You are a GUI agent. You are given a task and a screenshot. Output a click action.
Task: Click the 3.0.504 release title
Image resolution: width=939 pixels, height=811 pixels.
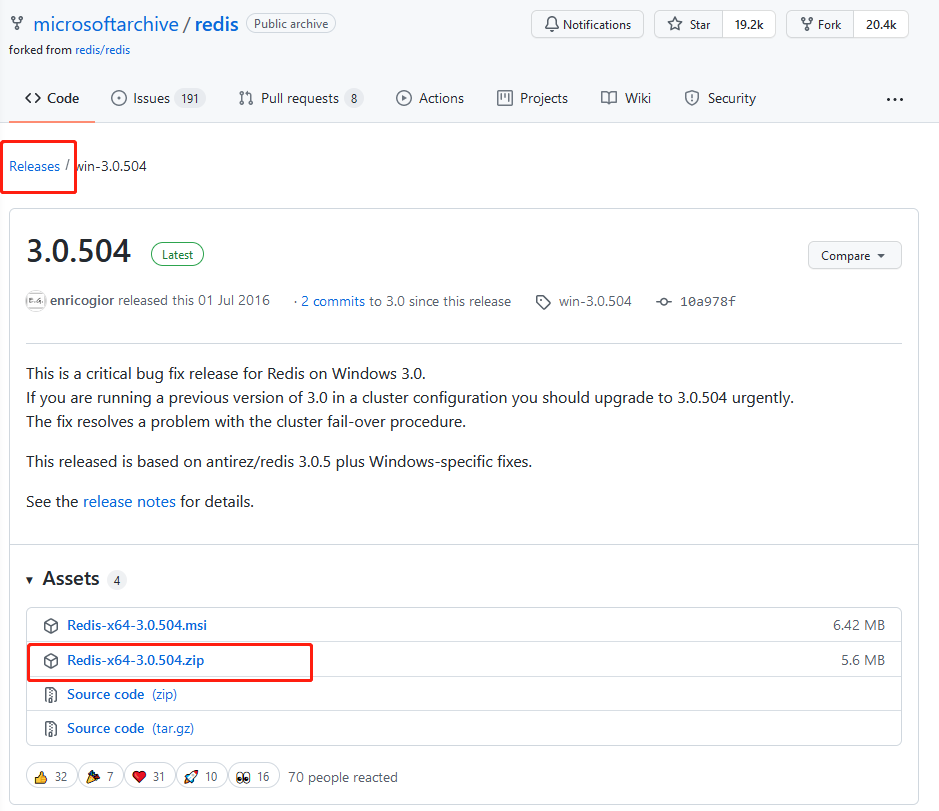78,251
